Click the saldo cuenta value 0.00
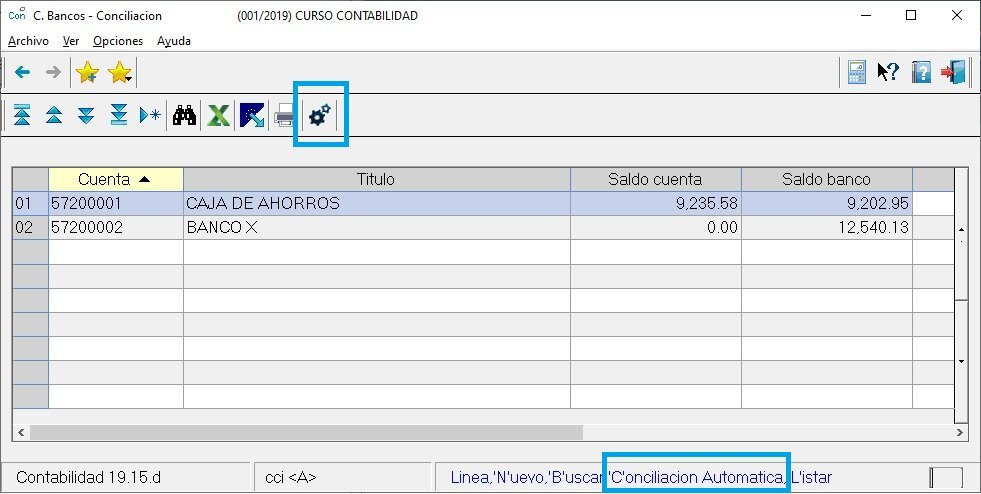 pos(656,228)
